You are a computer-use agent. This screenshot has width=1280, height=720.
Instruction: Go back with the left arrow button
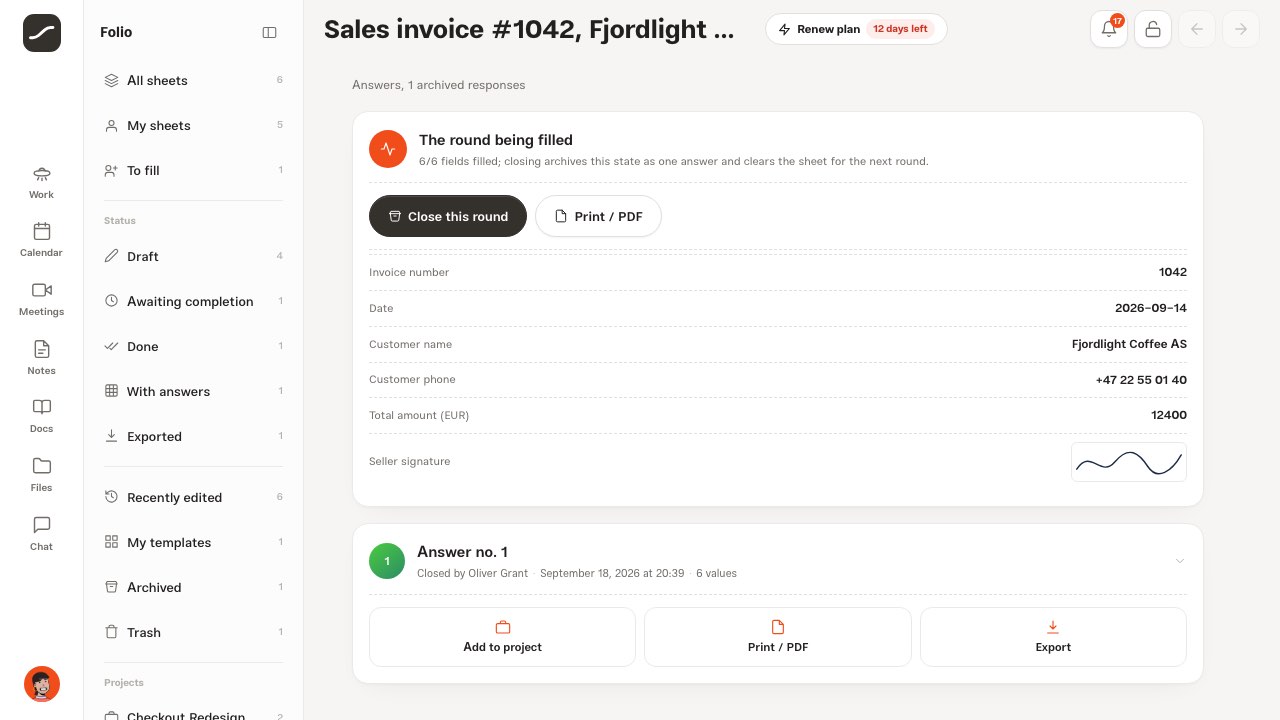tap(1197, 29)
